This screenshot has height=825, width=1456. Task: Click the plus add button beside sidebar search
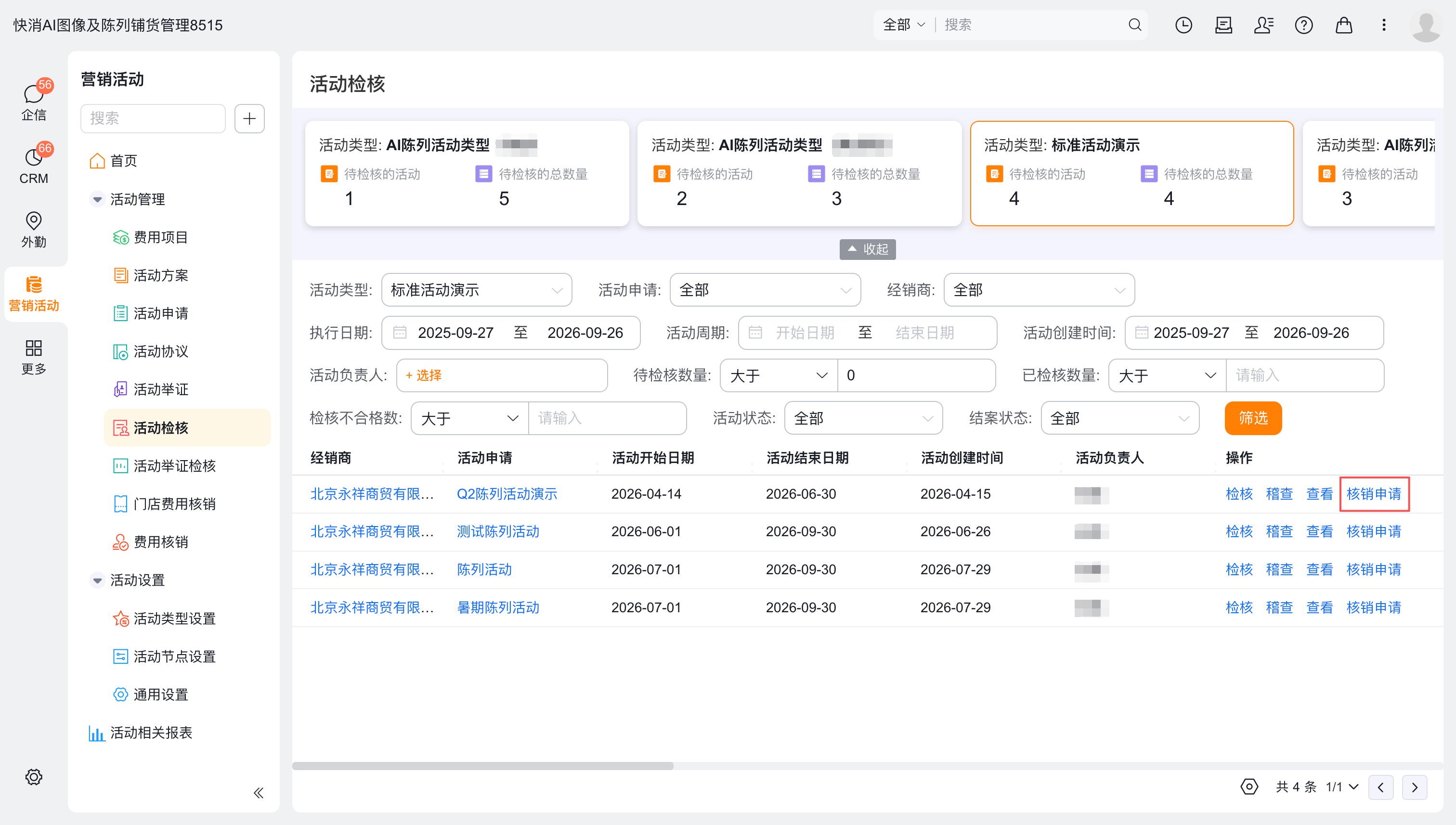(249, 118)
